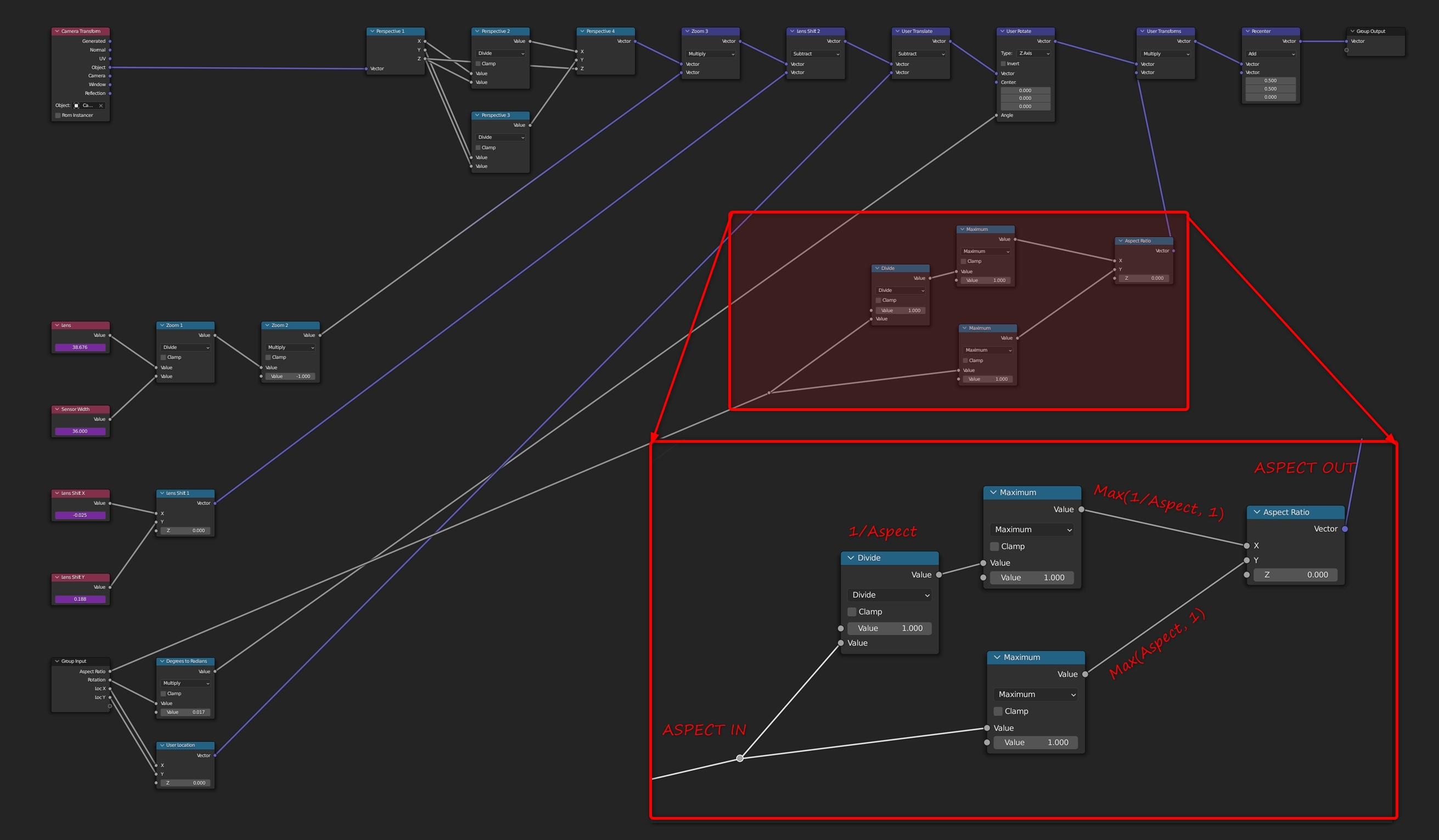Click the first Center value field in User Rotate
Image resolution: width=1439 pixels, height=840 pixels.
[1025, 90]
